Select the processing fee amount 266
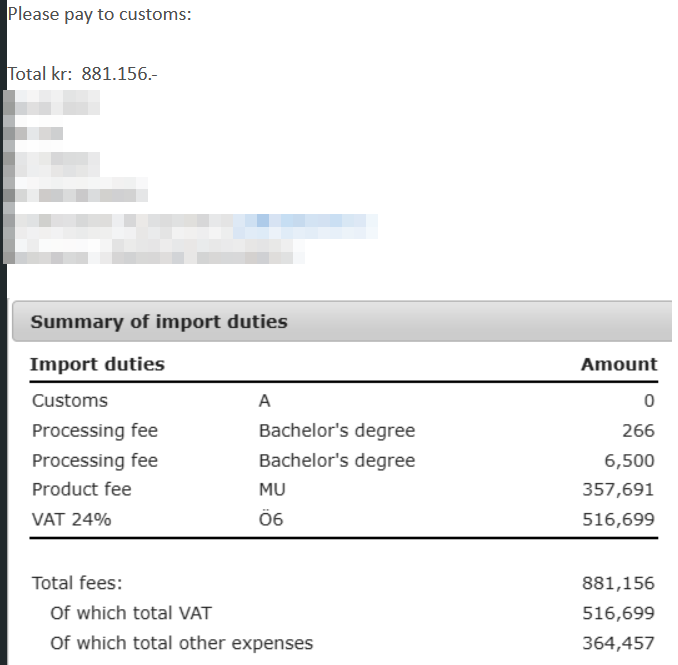 coord(638,431)
